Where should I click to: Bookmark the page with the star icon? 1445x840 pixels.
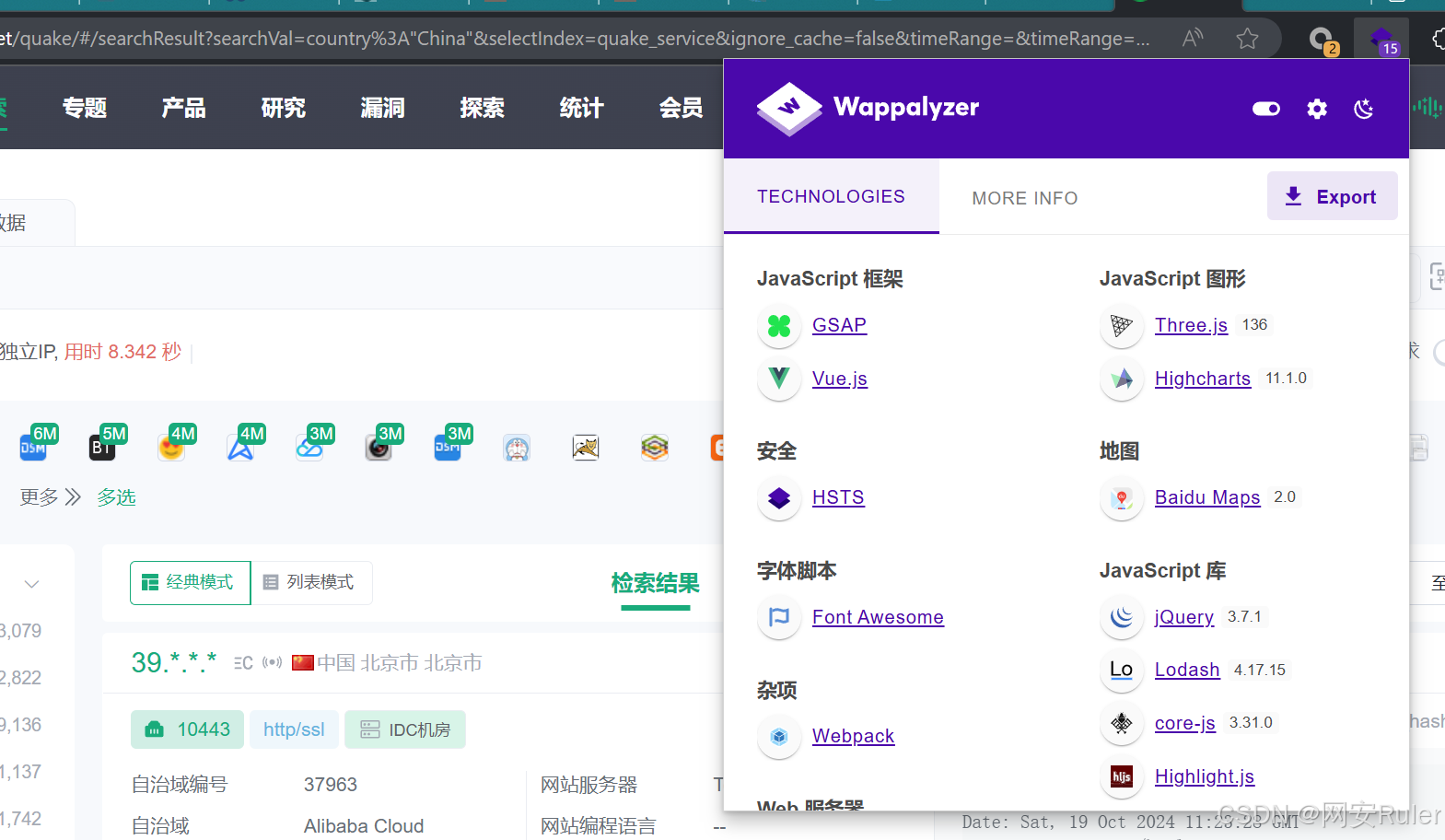[x=1247, y=39]
